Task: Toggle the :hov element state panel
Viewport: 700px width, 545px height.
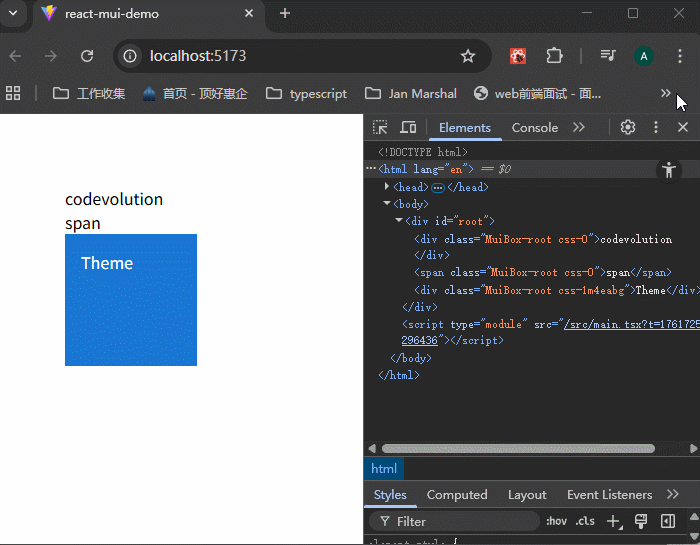Action: [557, 521]
